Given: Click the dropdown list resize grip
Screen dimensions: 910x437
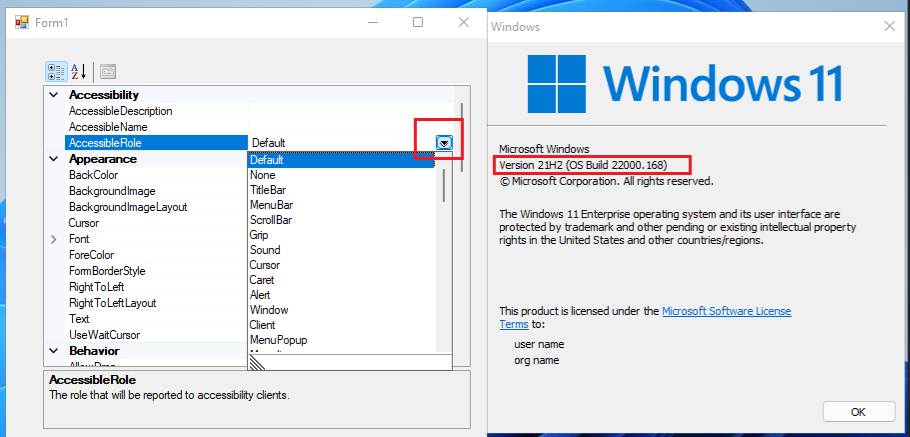Looking at the screenshot, I should pyautogui.click(x=257, y=363).
